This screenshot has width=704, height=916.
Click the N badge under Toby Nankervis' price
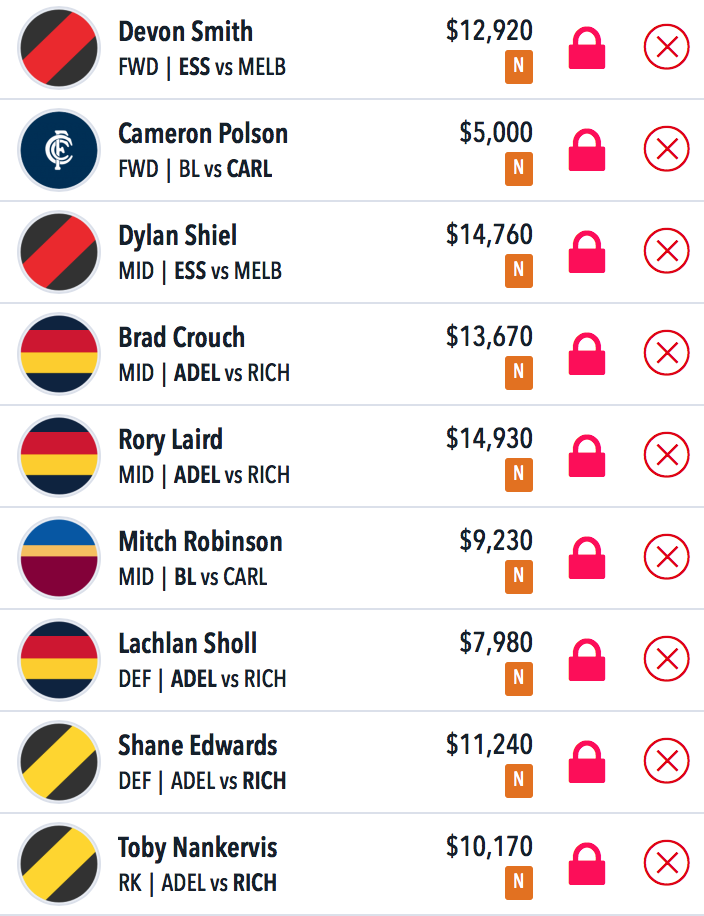[519, 882]
